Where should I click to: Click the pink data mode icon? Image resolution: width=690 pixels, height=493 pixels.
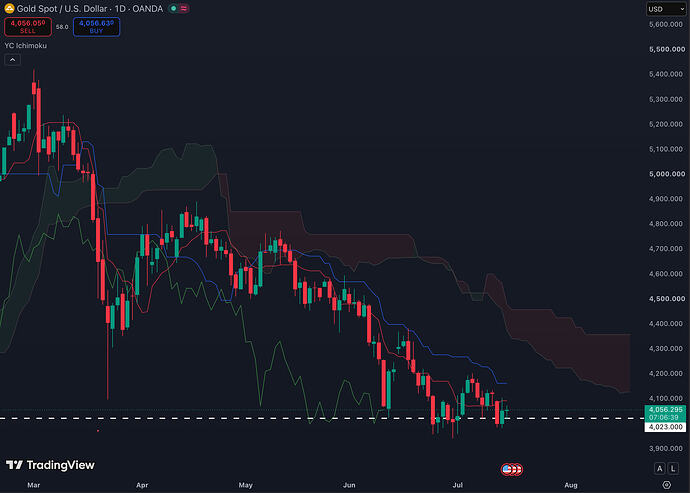[184, 8]
